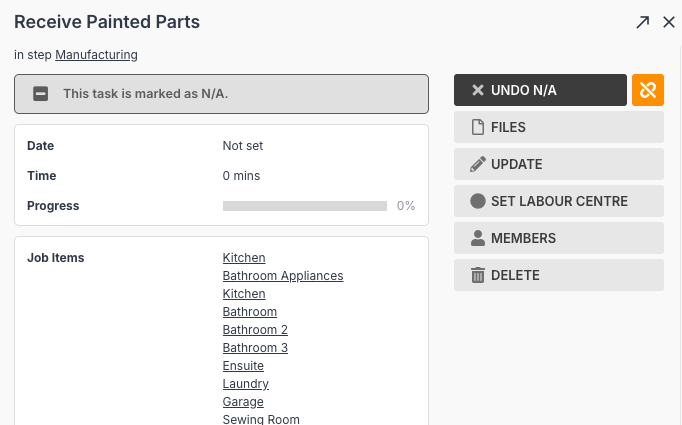Open the Bathroom Appliances job item
Image resolution: width=682 pixels, height=425 pixels.
[283, 276]
